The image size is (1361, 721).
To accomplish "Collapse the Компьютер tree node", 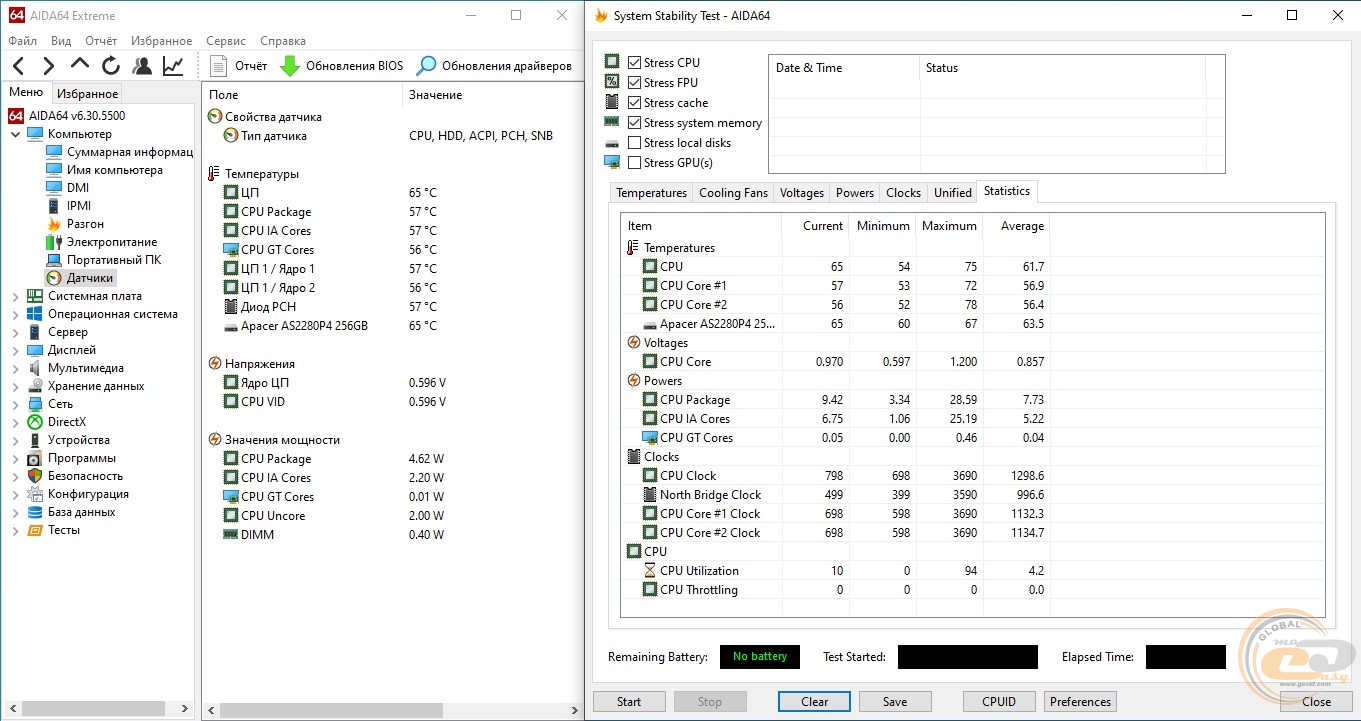I will [16, 134].
